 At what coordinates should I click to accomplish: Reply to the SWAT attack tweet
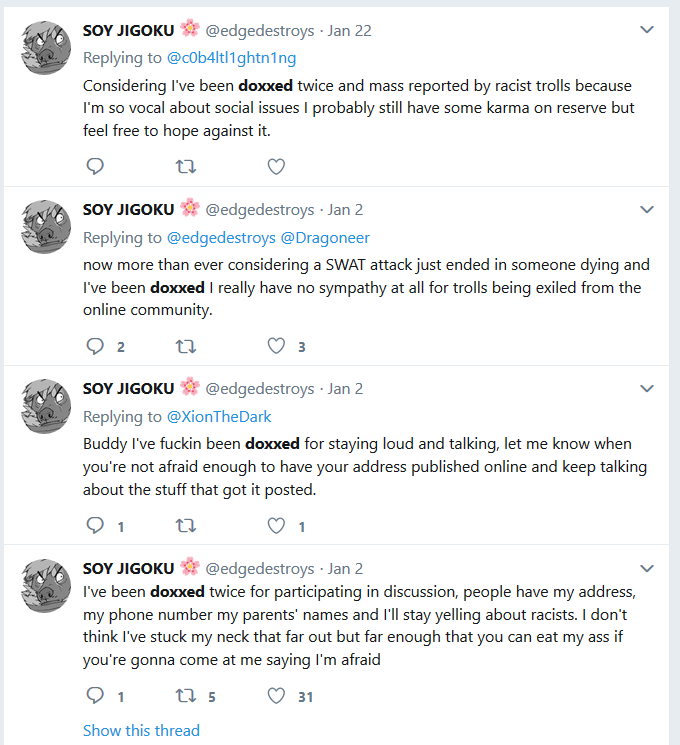pyautogui.click(x=95, y=346)
